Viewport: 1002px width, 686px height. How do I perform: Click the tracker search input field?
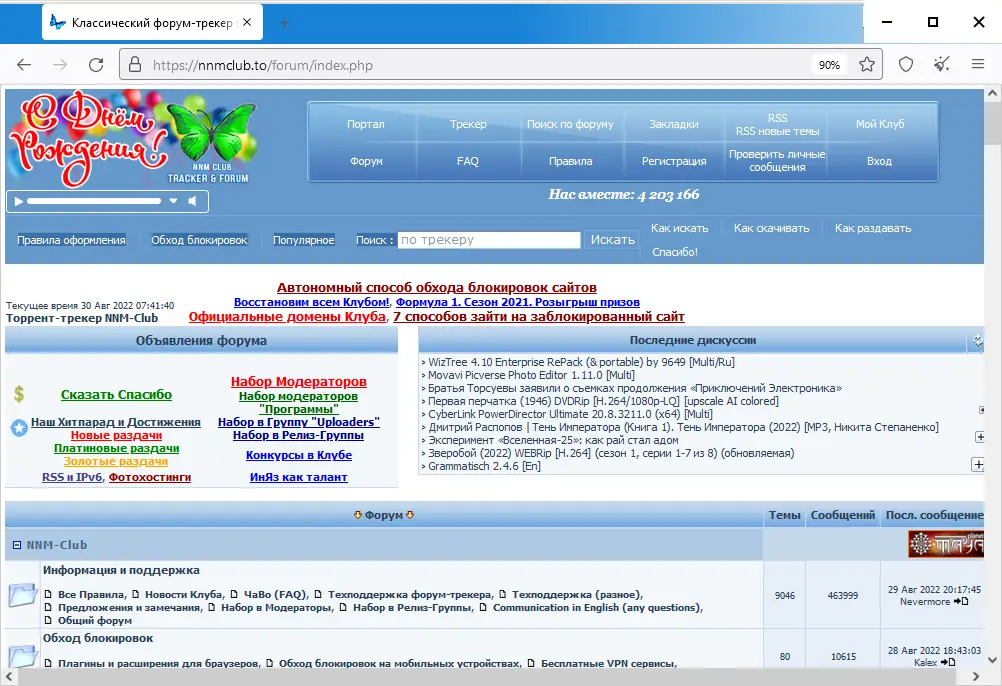(489, 240)
